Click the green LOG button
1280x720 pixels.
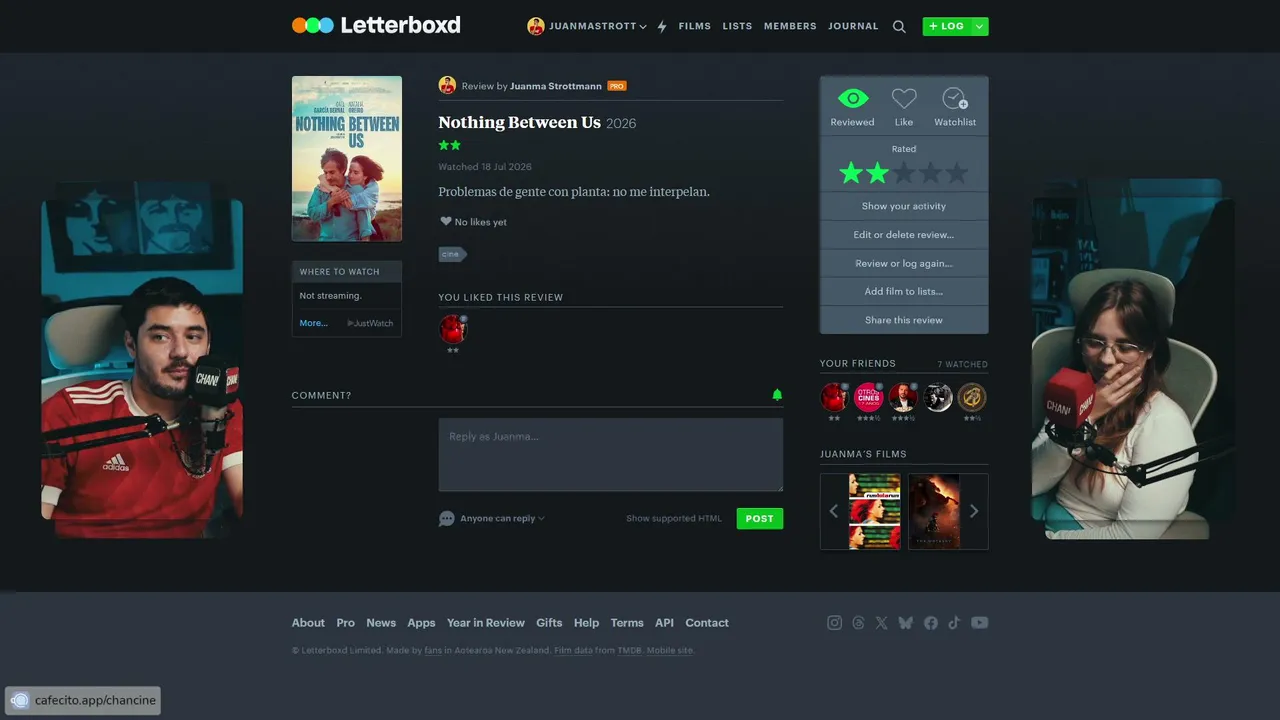946,26
